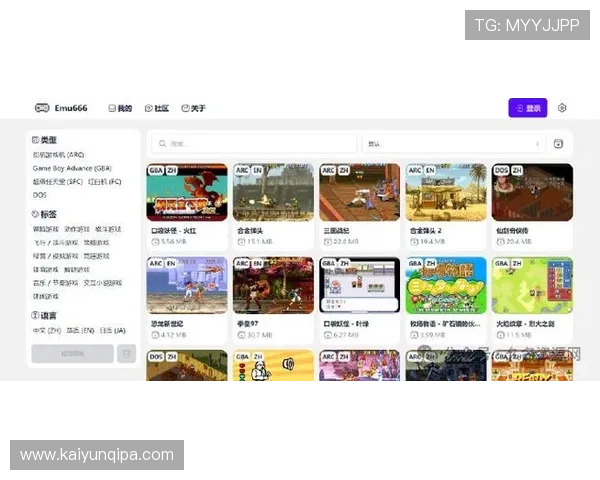Filter by arcade type (ARC)
Screen dimensions: 600x480
pos(59,155)
